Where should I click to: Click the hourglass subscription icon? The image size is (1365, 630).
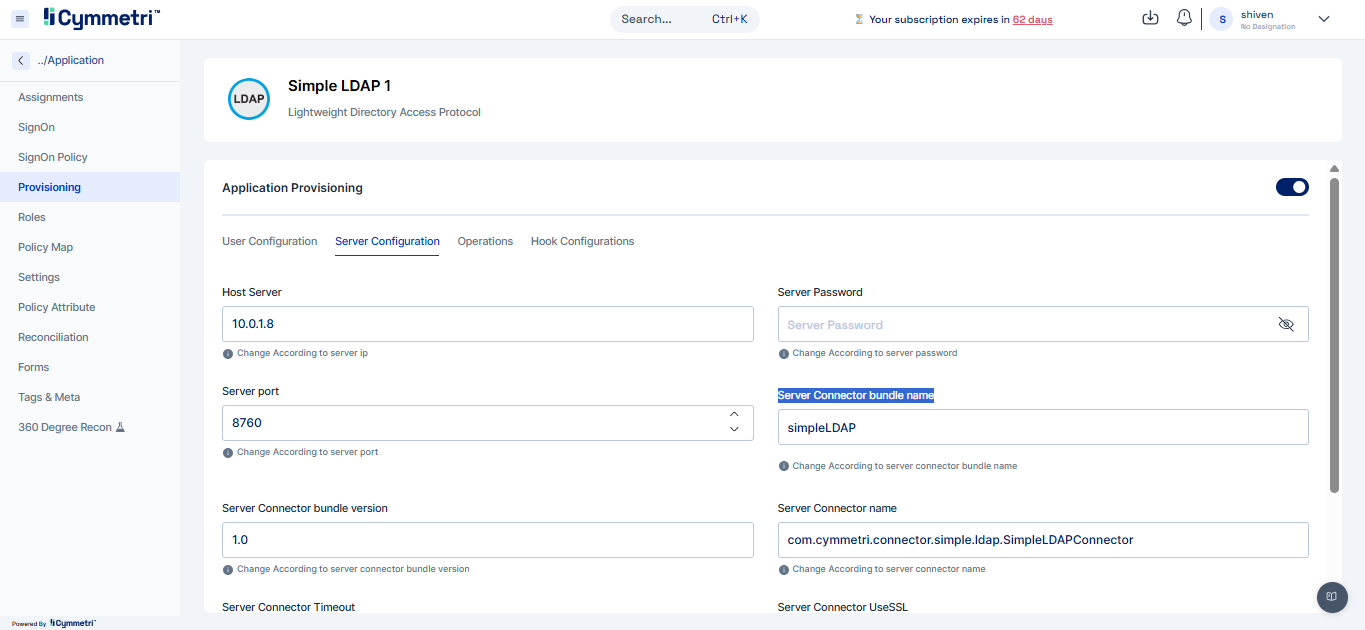859,19
